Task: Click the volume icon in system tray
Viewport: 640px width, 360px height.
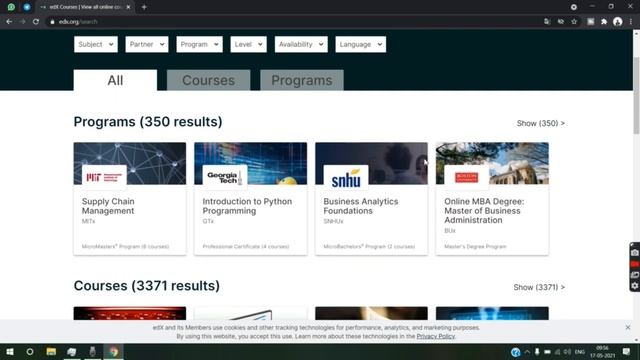Action: point(567,351)
